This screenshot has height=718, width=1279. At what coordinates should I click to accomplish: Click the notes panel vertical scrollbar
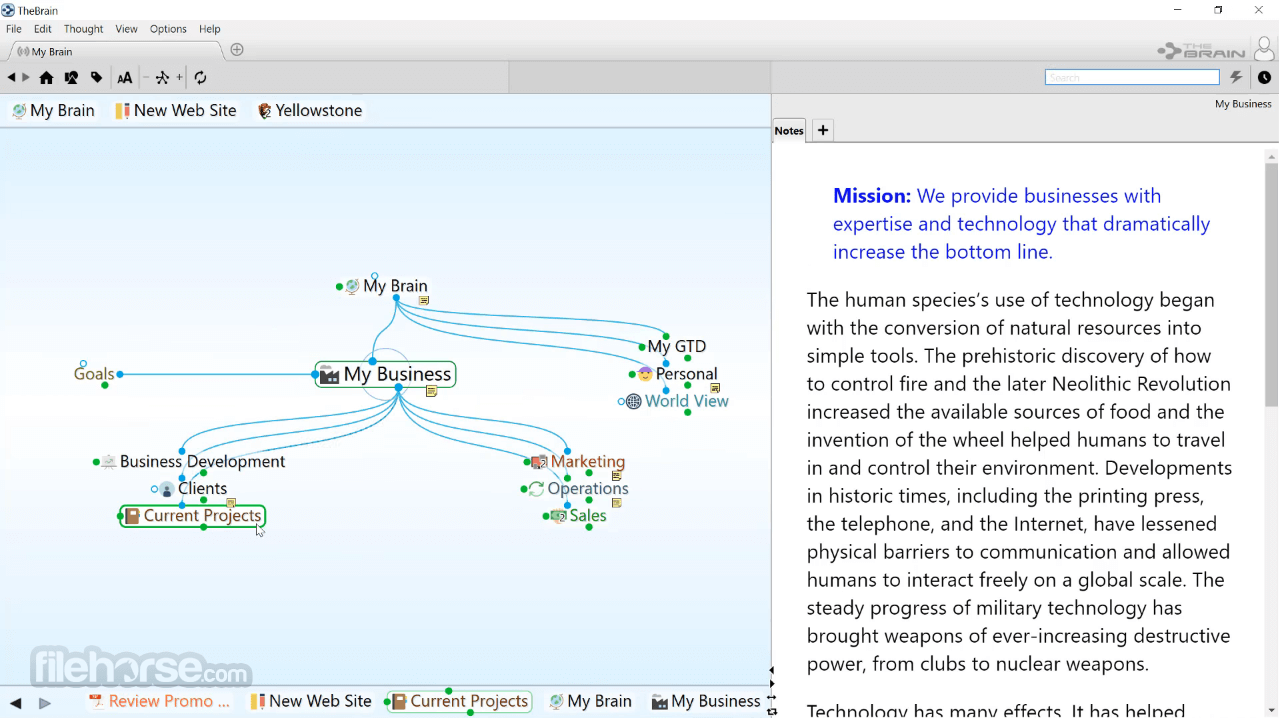click(1272, 283)
